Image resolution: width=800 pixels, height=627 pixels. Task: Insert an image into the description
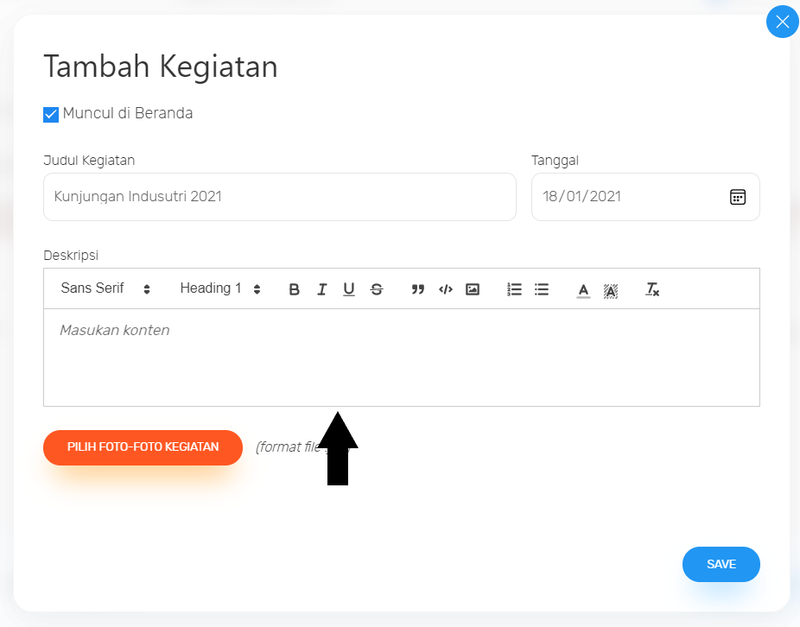pos(472,289)
